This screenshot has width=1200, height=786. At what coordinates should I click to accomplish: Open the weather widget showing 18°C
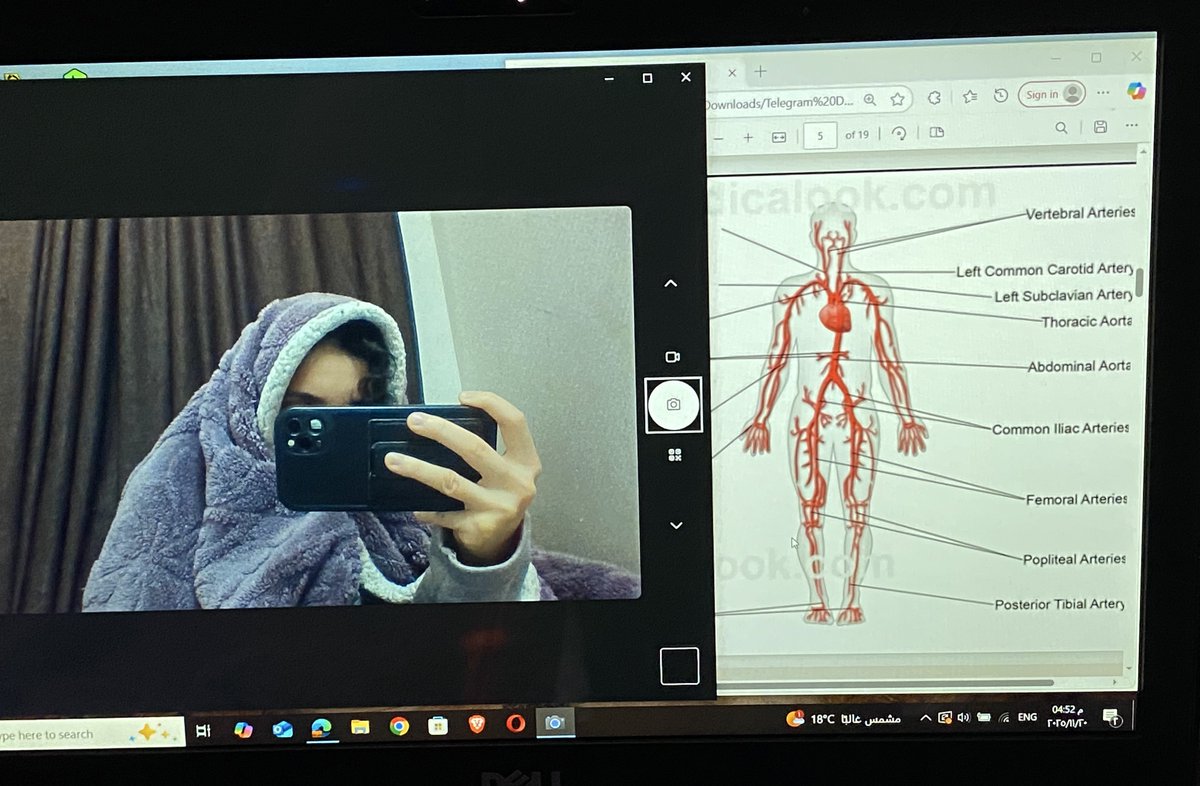(x=844, y=718)
